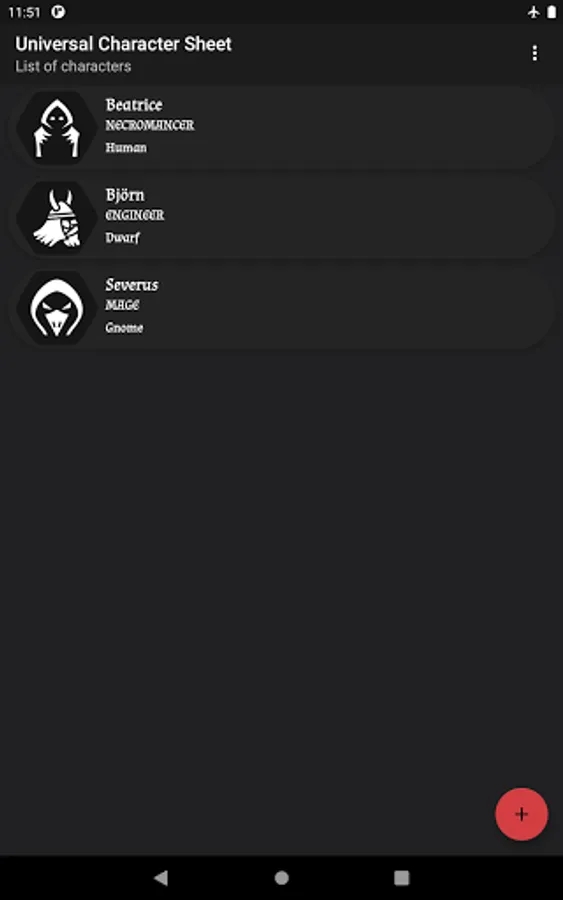
Task: Tap Severus's hooded bird-mask avatar
Action: coord(56,308)
